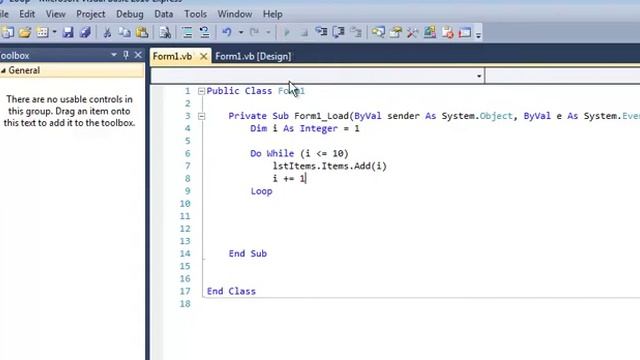Open the Tools menu
Viewport: 640px width, 360px height.
(196, 14)
